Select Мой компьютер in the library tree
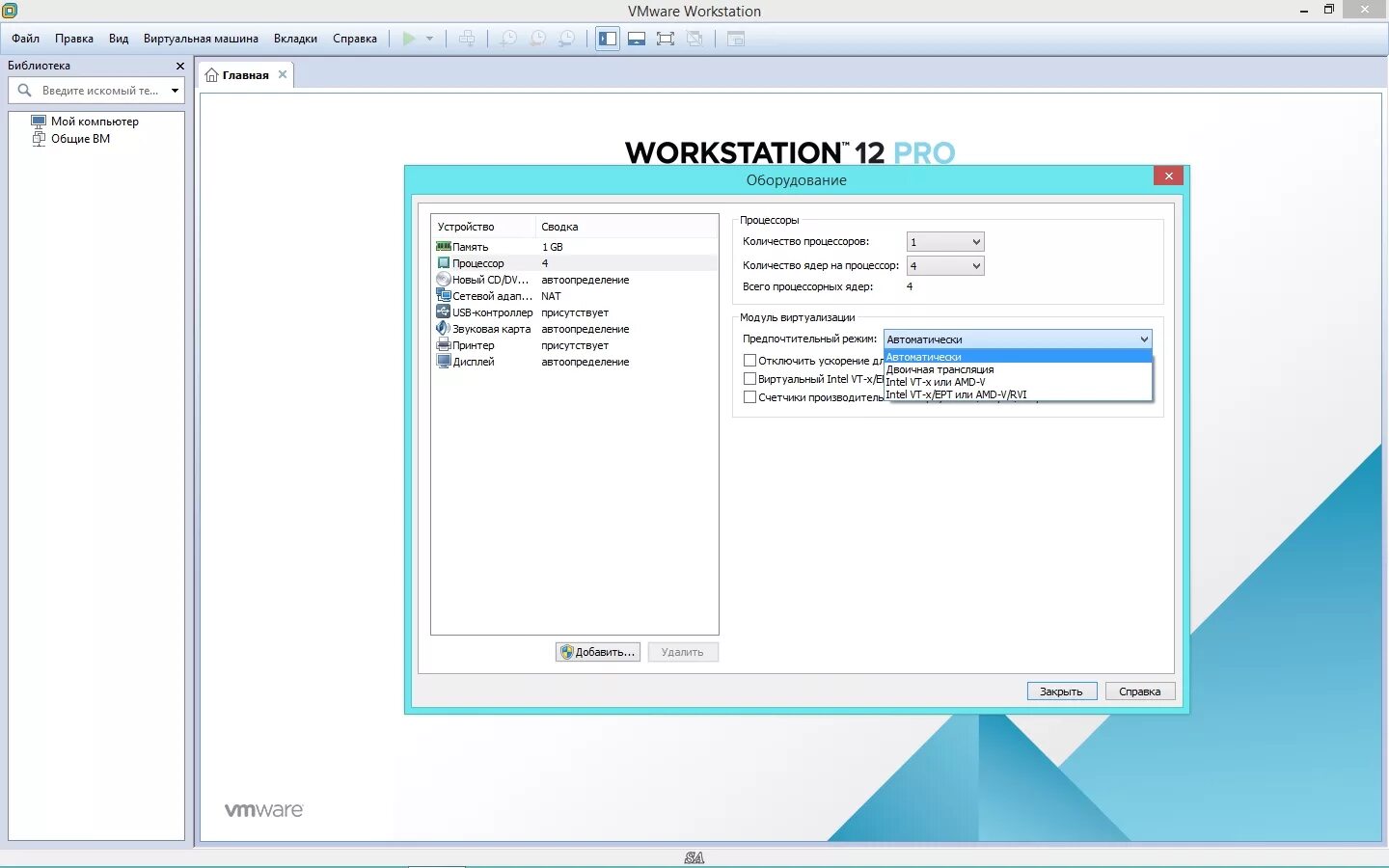The height and width of the screenshot is (868, 1389). 95,122
